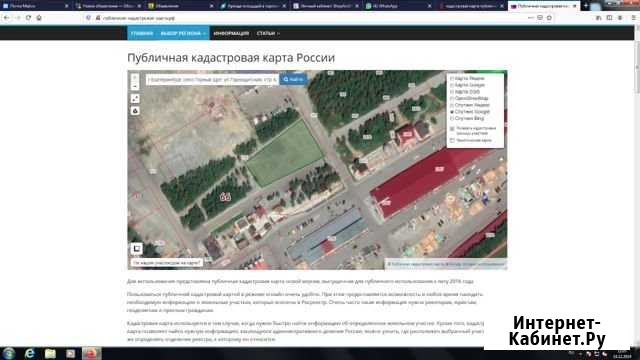Zoom out on the cadastral map
The image size is (640, 360).
[135, 87]
